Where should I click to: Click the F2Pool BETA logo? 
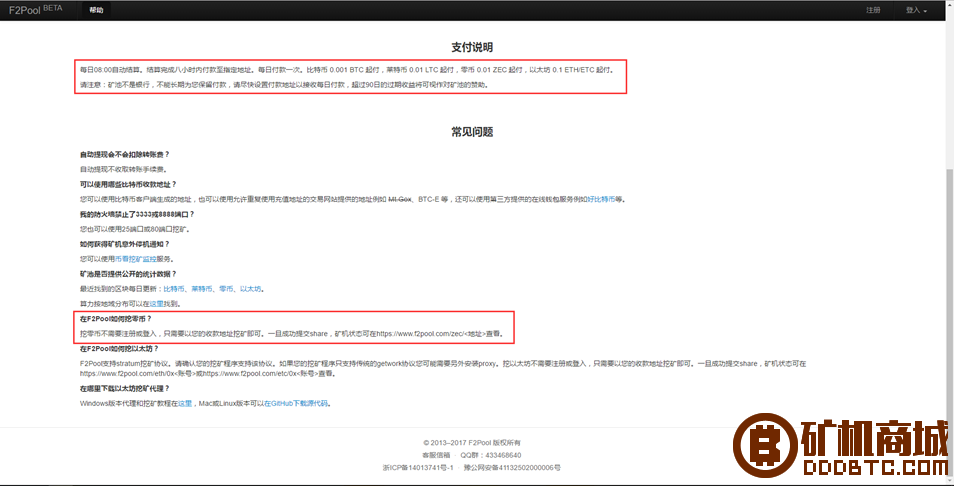pyautogui.click(x=35, y=10)
